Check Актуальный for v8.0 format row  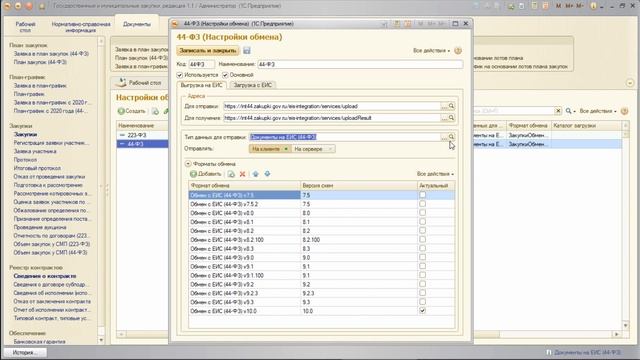[x=422, y=213]
